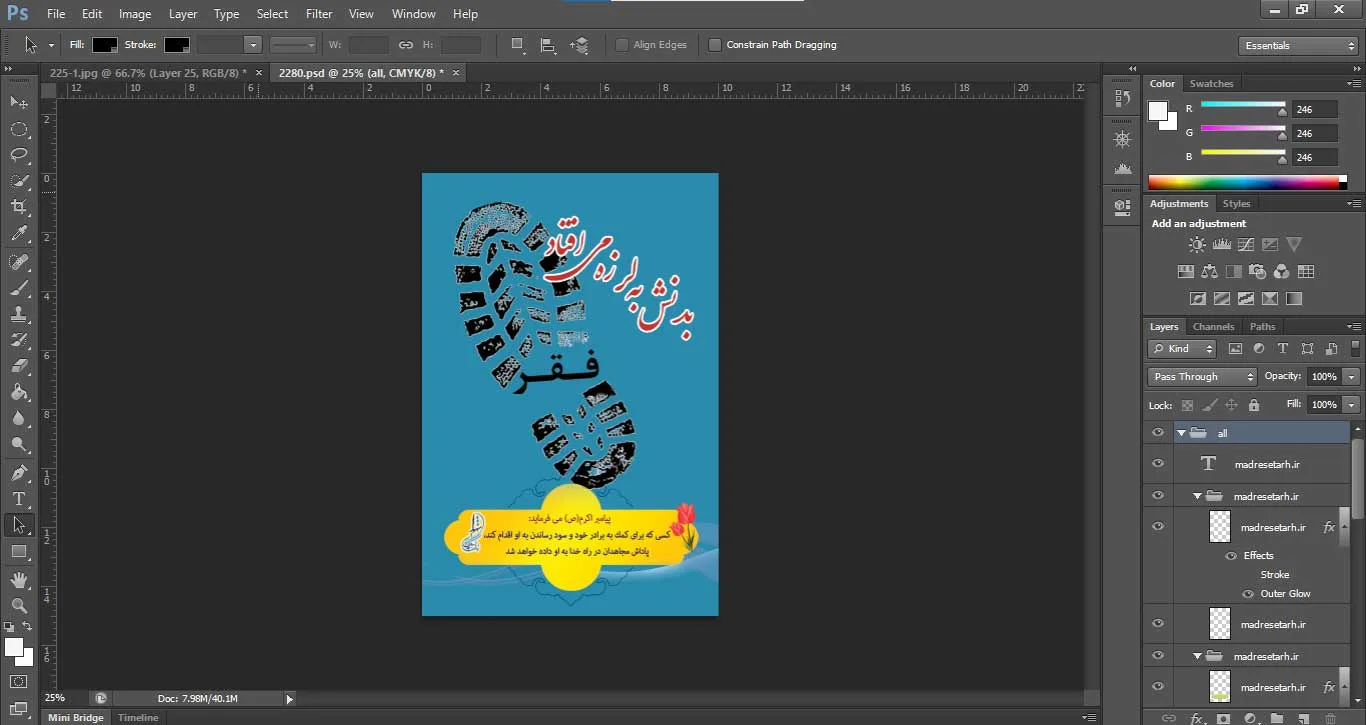Open the Layer menu
1366x725 pixels.
[183, 14]
